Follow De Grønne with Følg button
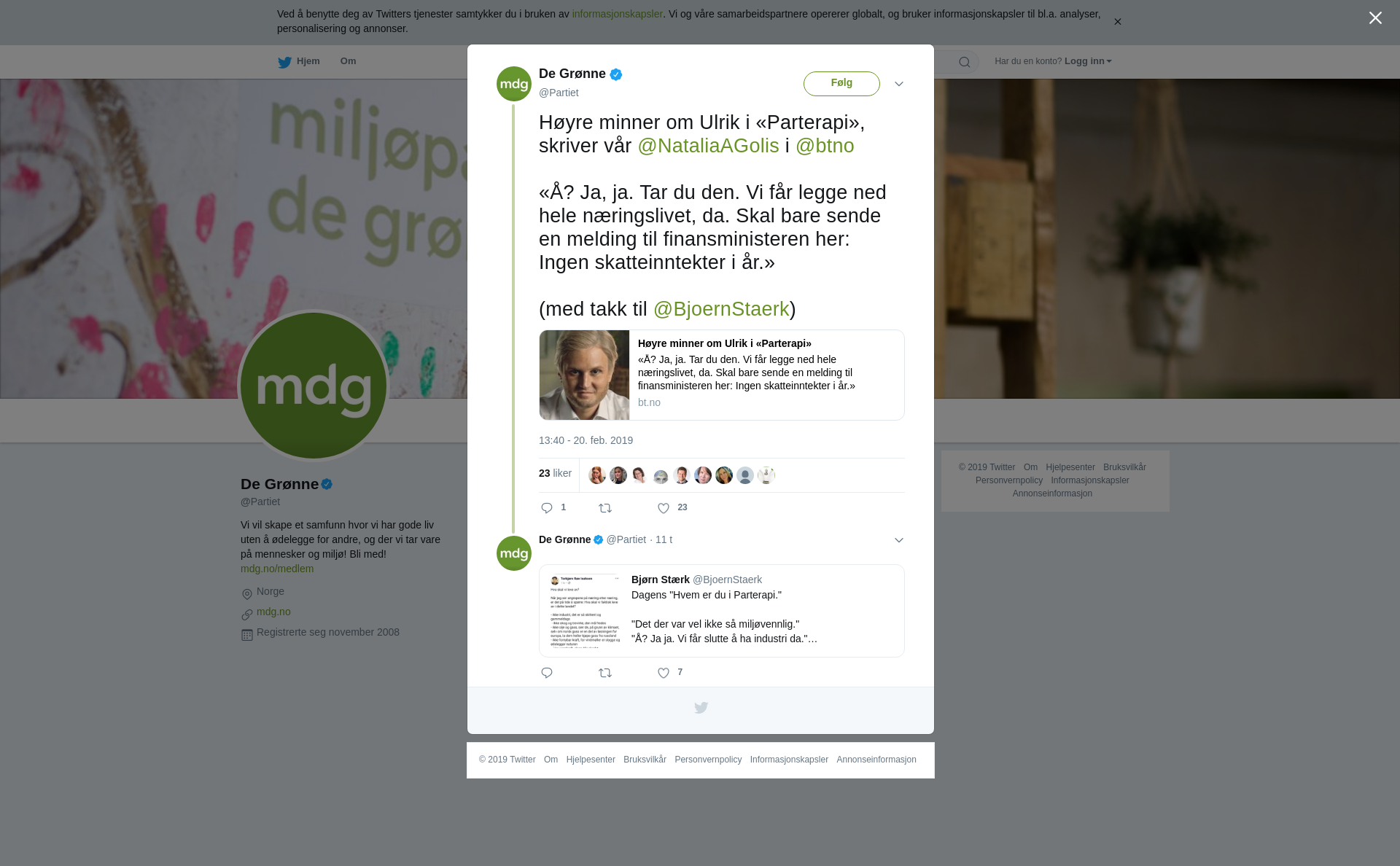Viewport: 1400px width, 866px height. point(841,84)
